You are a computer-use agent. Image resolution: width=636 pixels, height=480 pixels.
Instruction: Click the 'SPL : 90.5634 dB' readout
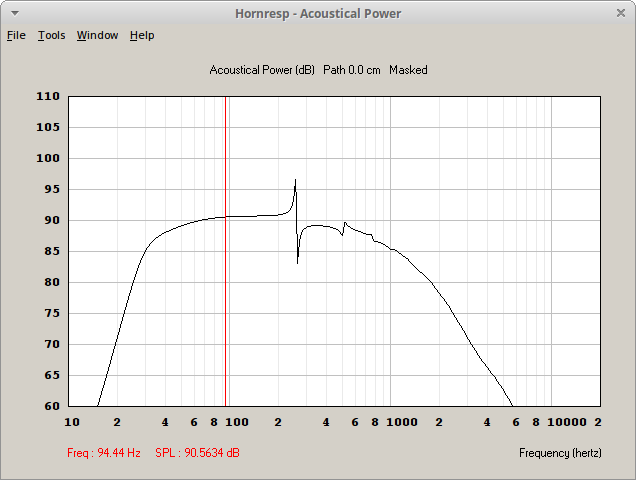pyautogui.click(x=197, y=452)
